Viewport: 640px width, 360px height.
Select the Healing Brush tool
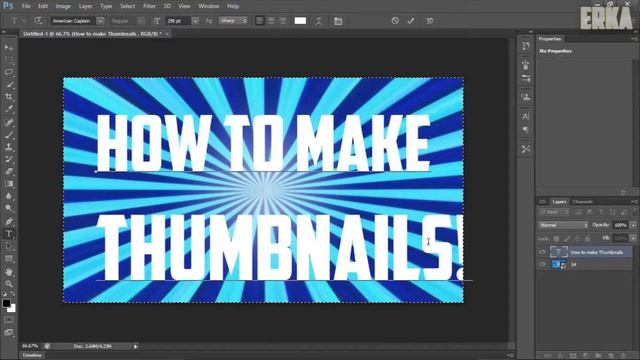(x=9, y=122)
